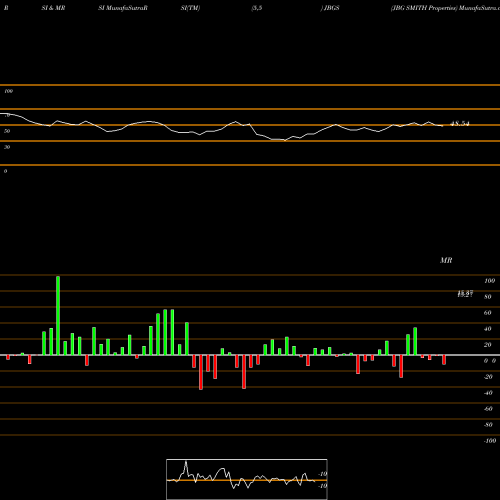This screenshot has width=500, height=500.
Task: Select the tallest green bar in MR chart
Action: [x=58, y=316]
